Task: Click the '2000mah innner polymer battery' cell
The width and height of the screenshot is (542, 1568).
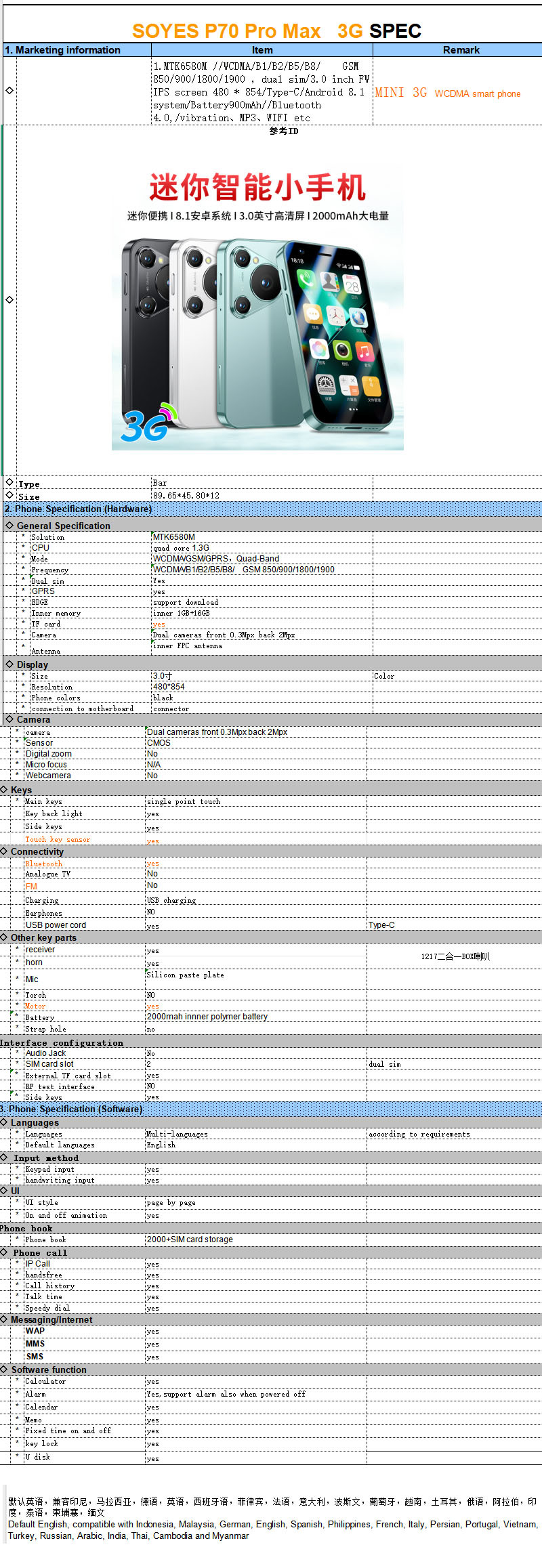Action: [x=256, y=1017]
